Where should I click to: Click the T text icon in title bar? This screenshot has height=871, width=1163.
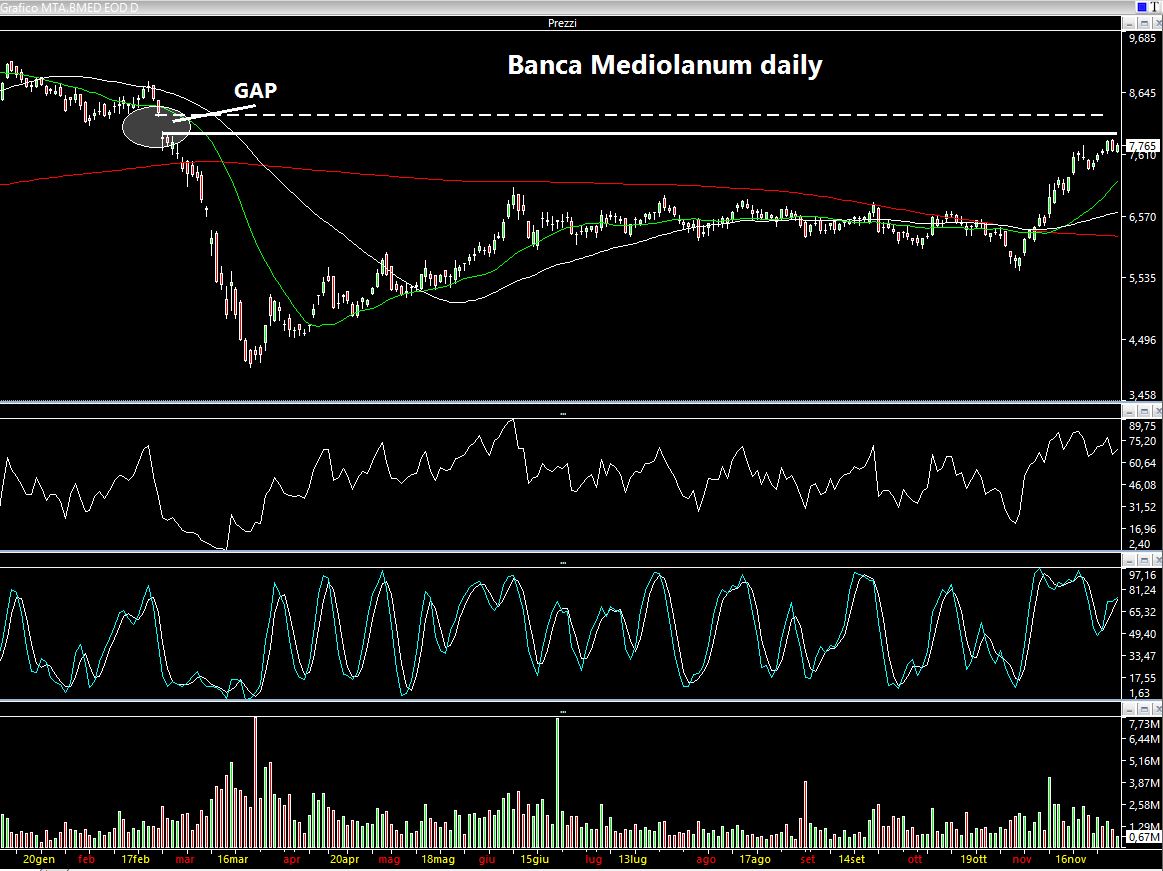pyautogui.click(x=1155, y=7)
